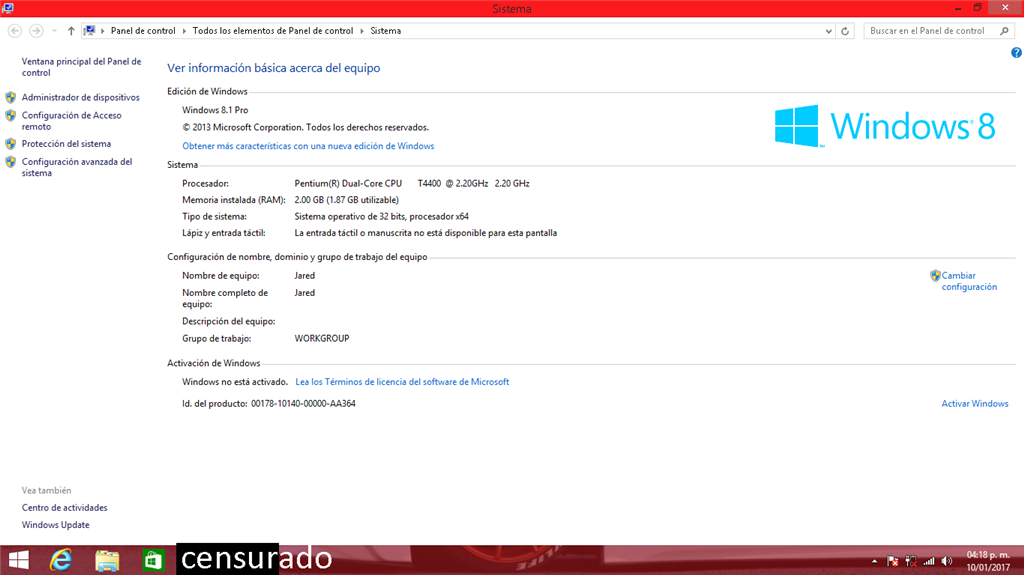Select 'Sistema' breadcrumb
The height and width of the screenshot is (575, 1024).
[385, 31]
